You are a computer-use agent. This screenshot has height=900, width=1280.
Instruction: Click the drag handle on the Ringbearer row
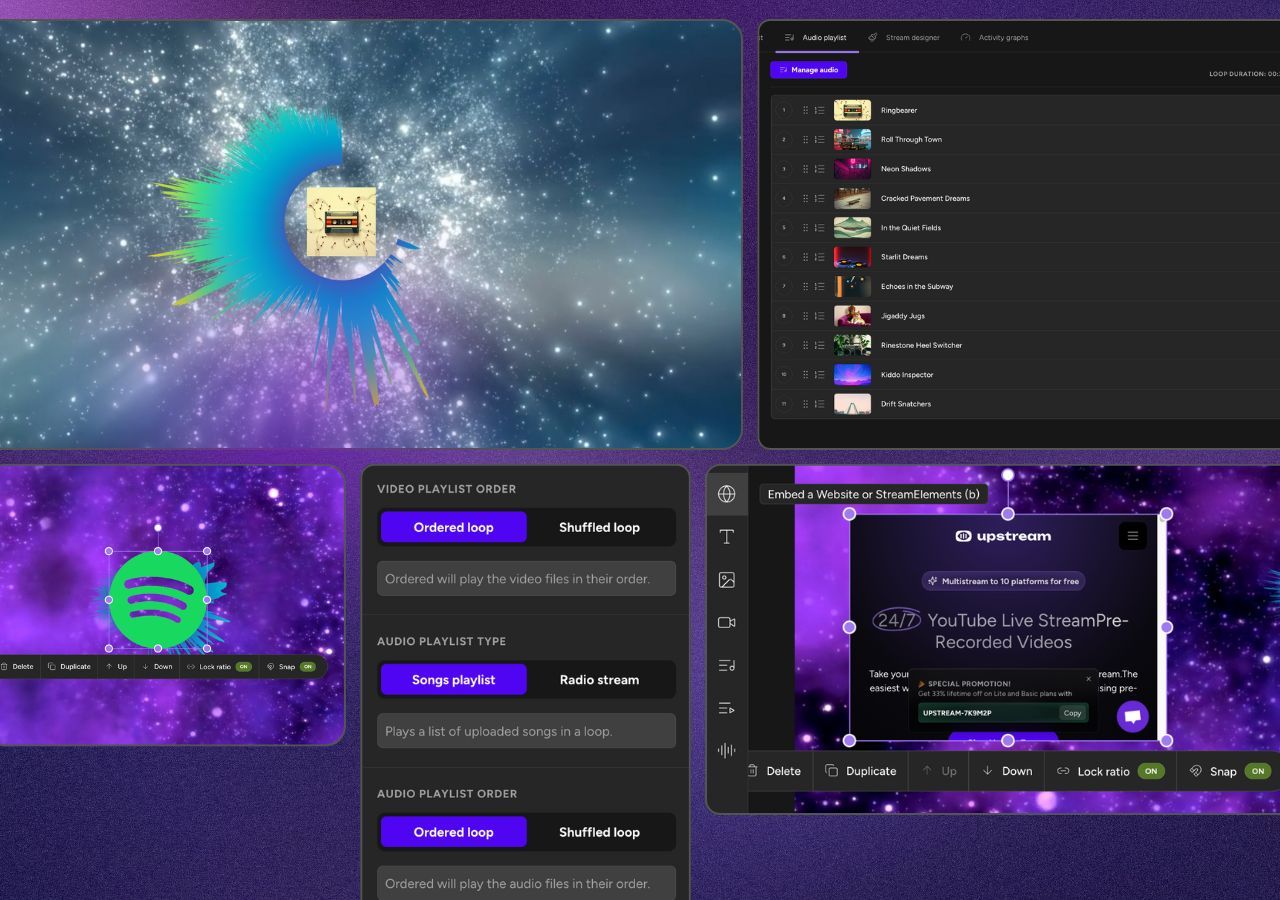805,110
